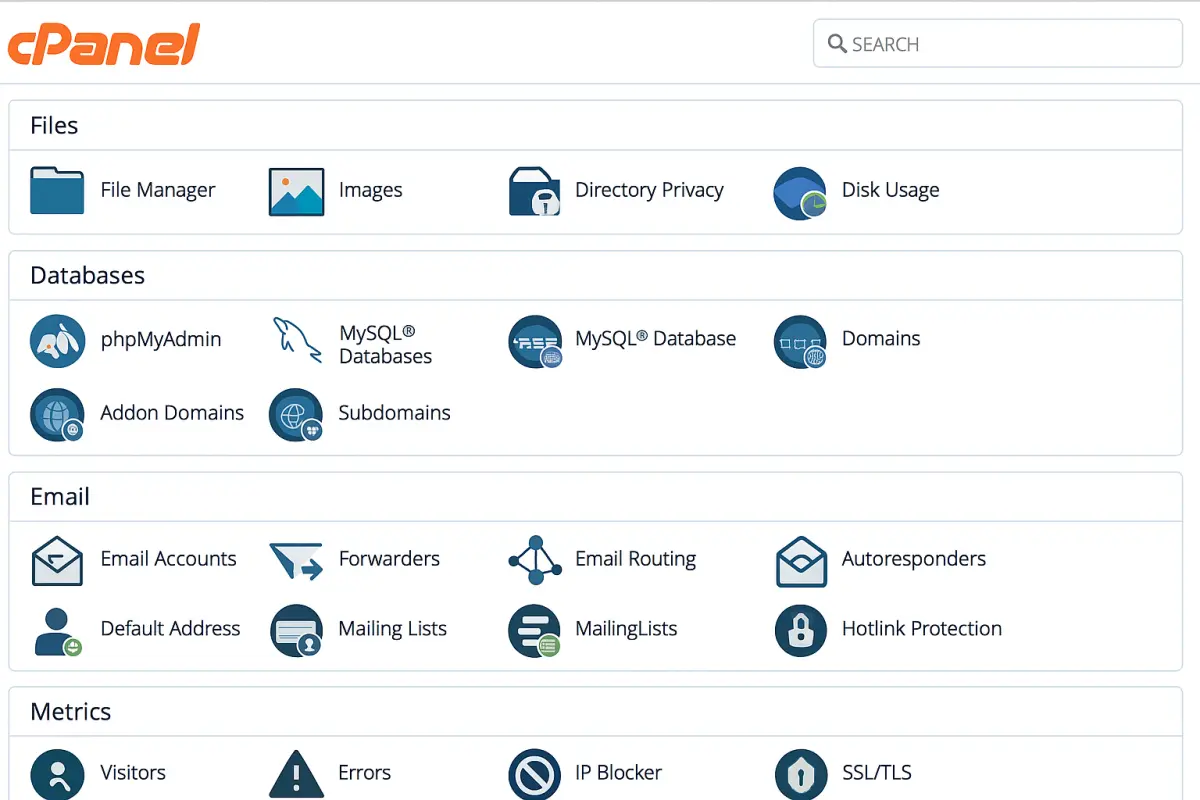Screen dimensions: 1200x800
Task: Open the Errors text label
Action: pos(364,773)
